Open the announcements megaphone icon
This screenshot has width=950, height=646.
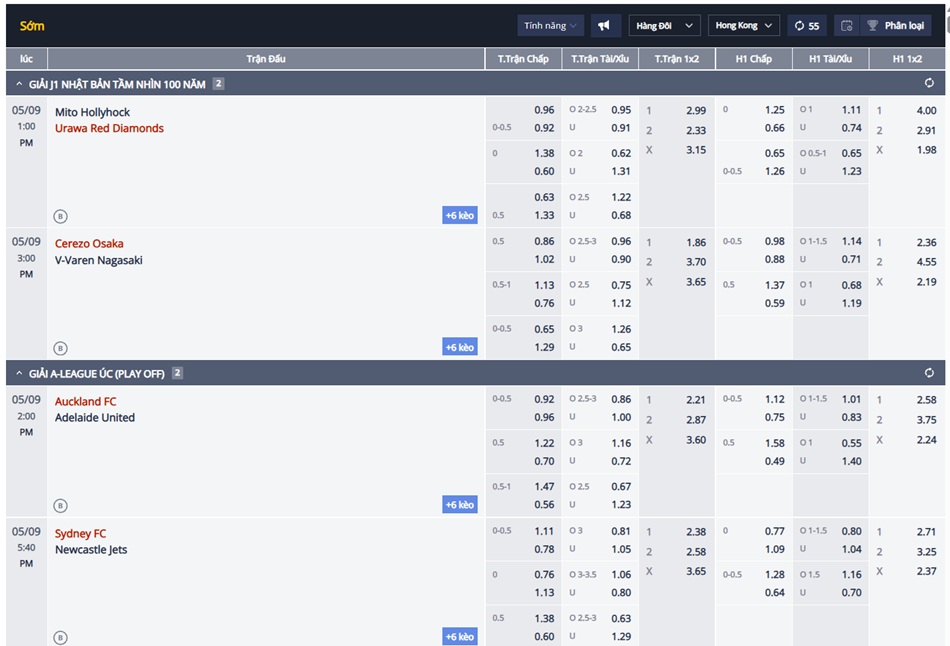(604, 25)
